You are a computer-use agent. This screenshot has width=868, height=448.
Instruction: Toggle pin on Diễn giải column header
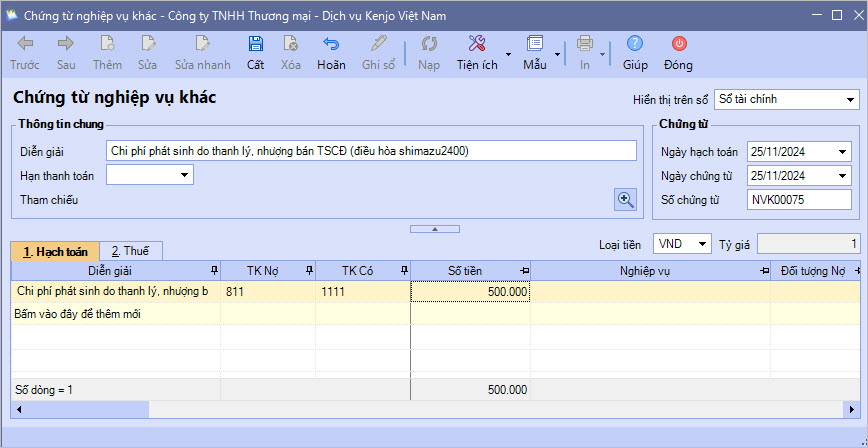click(213, 271)
